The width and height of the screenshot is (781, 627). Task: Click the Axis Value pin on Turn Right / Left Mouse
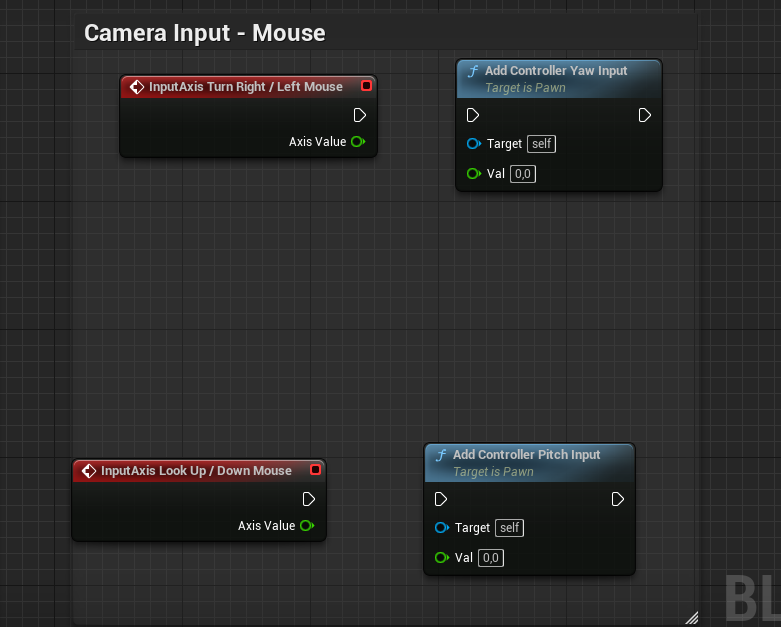(x=357, y=142)
